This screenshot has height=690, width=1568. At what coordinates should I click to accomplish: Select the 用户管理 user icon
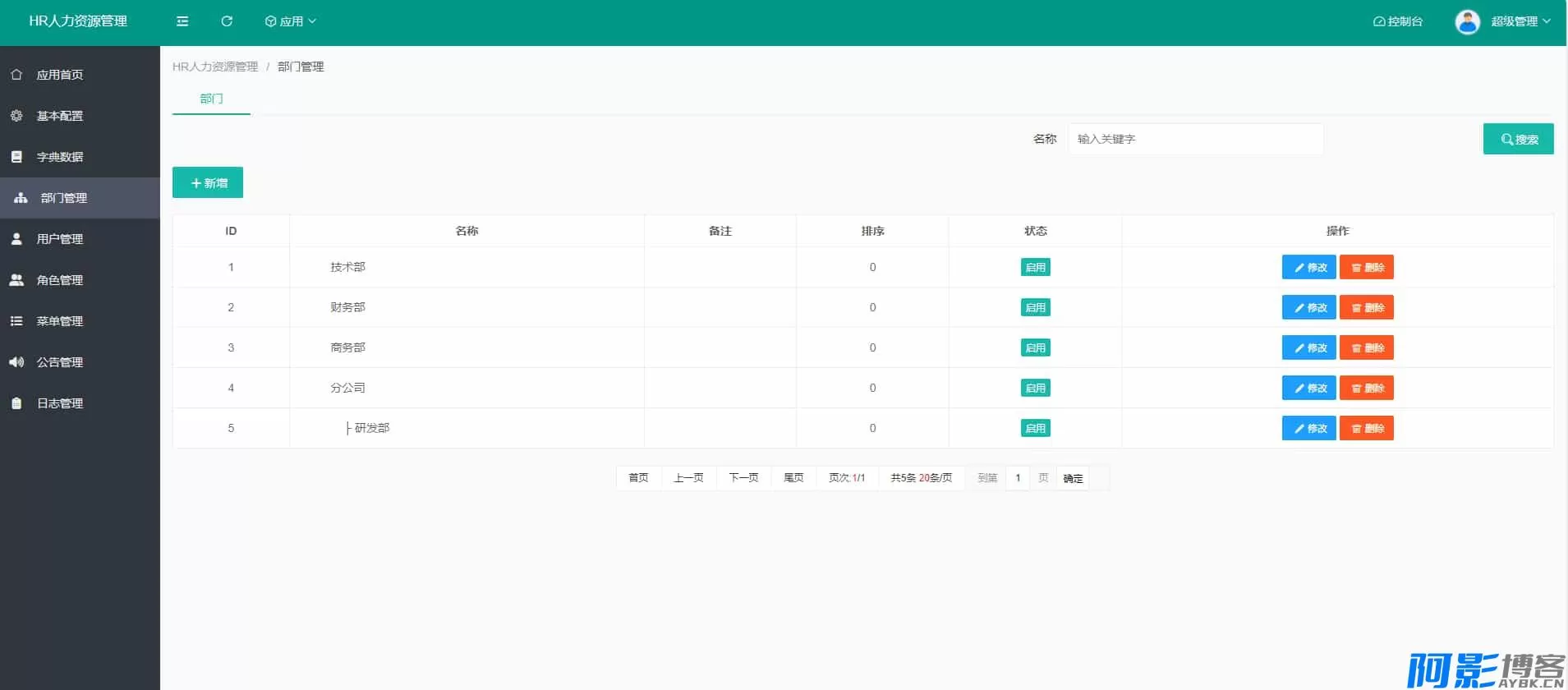(16, 239)
